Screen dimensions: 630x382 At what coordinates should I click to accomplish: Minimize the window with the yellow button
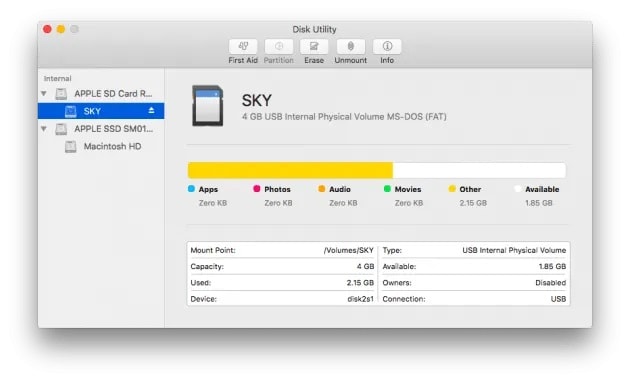(61, 29)
